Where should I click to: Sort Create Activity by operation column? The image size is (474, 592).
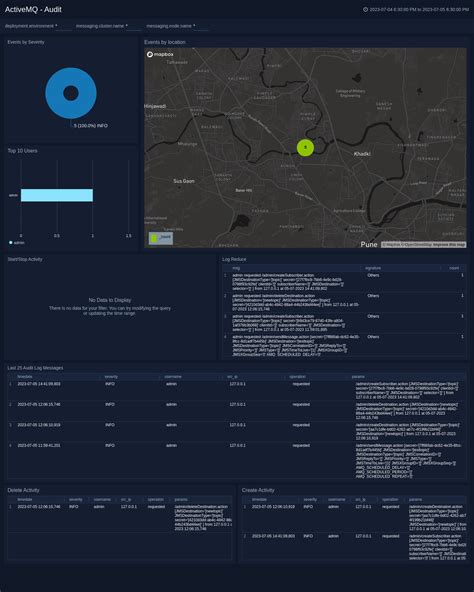(x=390, y=500)
